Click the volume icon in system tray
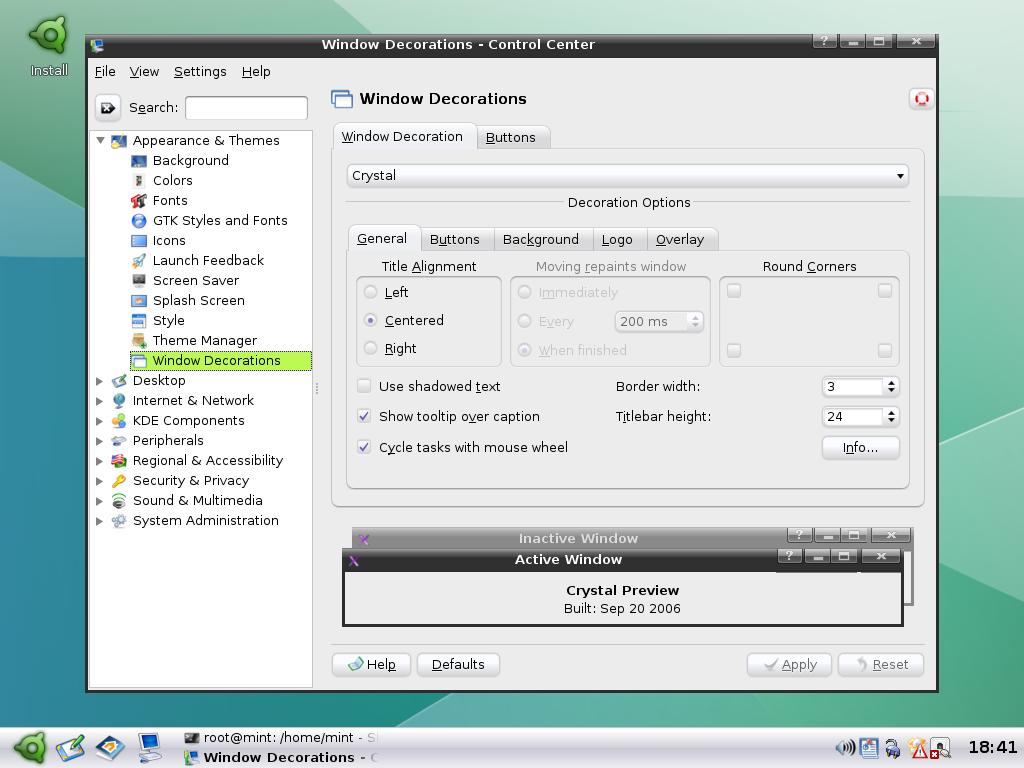Viewport: 1024px width, 768px height. [845, 748]
